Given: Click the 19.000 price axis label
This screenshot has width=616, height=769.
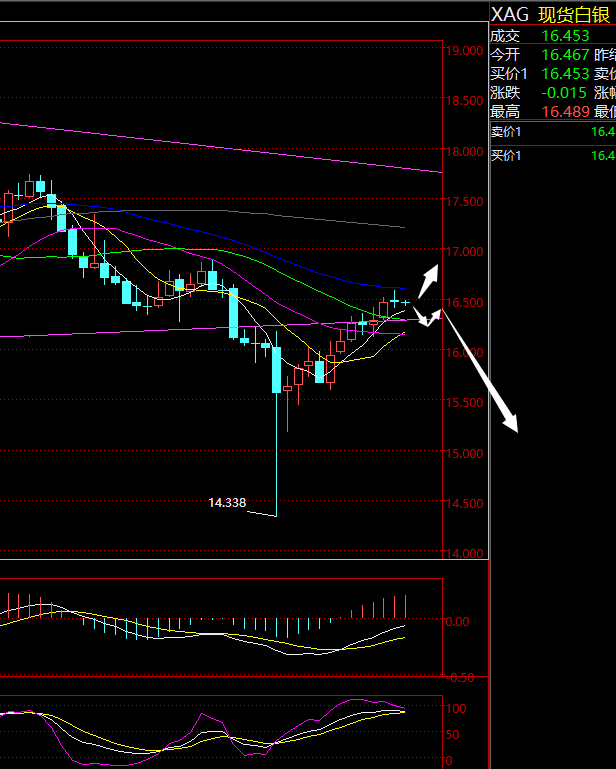Looking at the screenshot, I should tap(464, 51).
